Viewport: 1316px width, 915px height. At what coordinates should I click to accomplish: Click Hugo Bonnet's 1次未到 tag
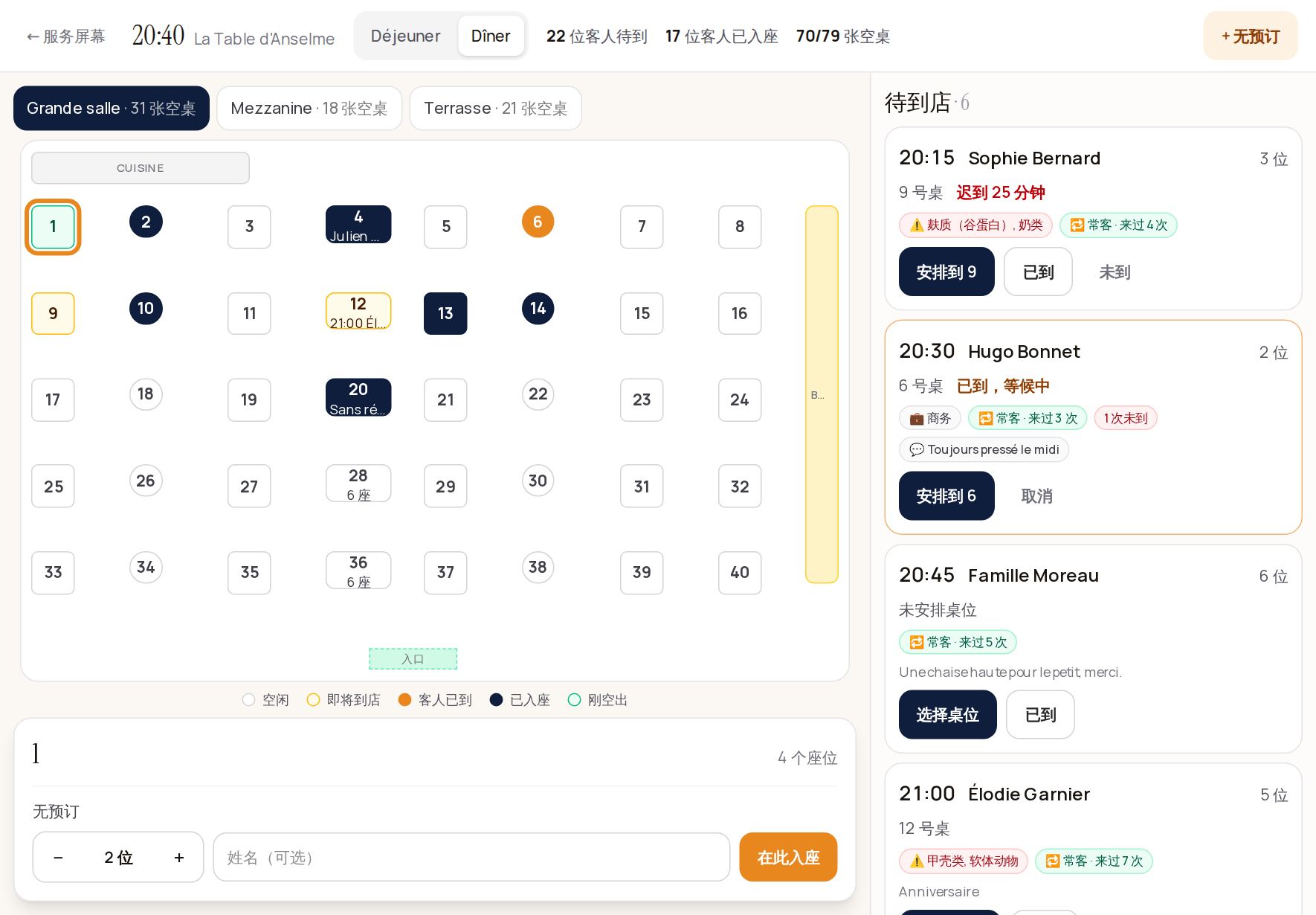tap(1125, 418)
